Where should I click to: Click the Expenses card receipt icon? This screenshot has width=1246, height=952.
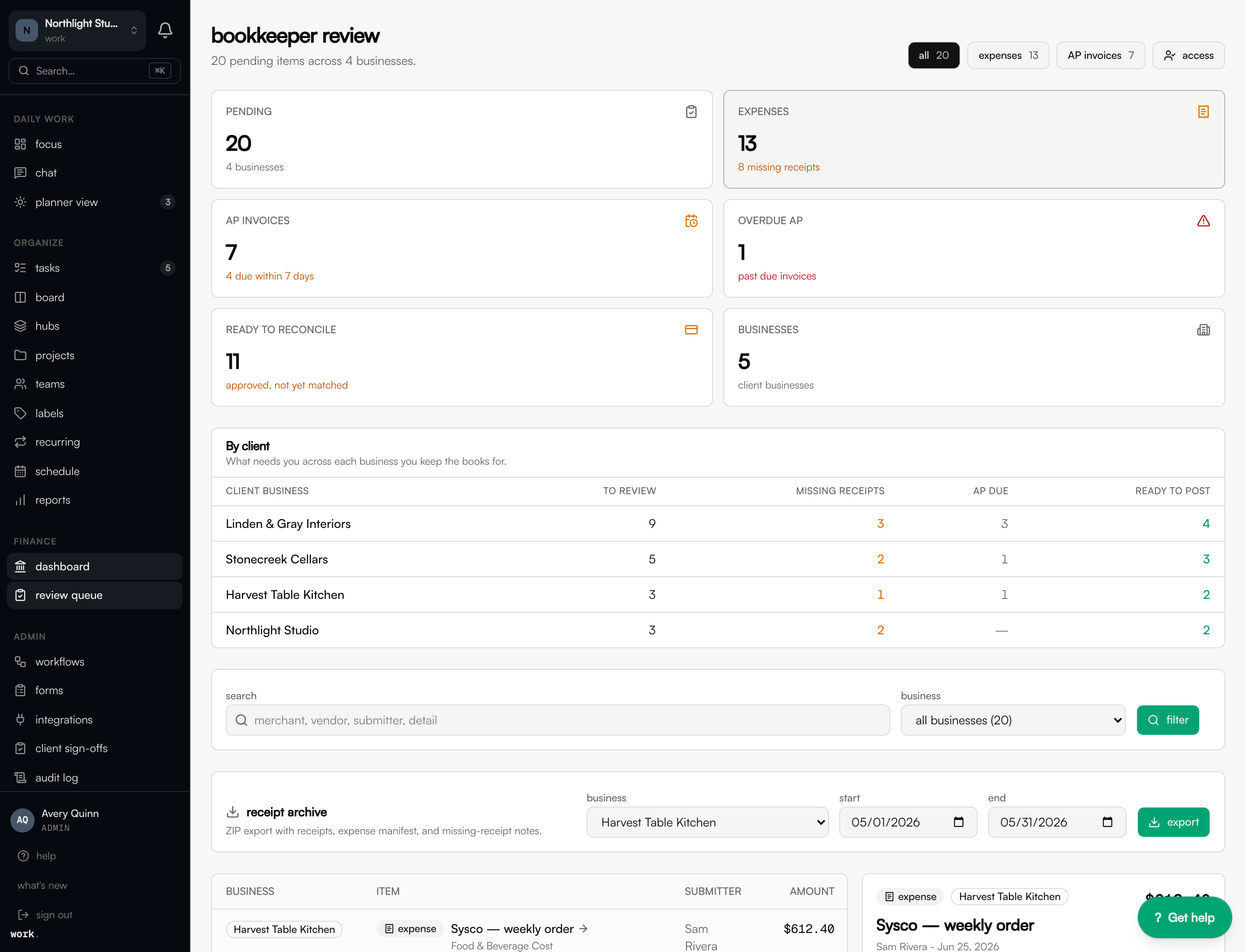[x=1204, y=112]
